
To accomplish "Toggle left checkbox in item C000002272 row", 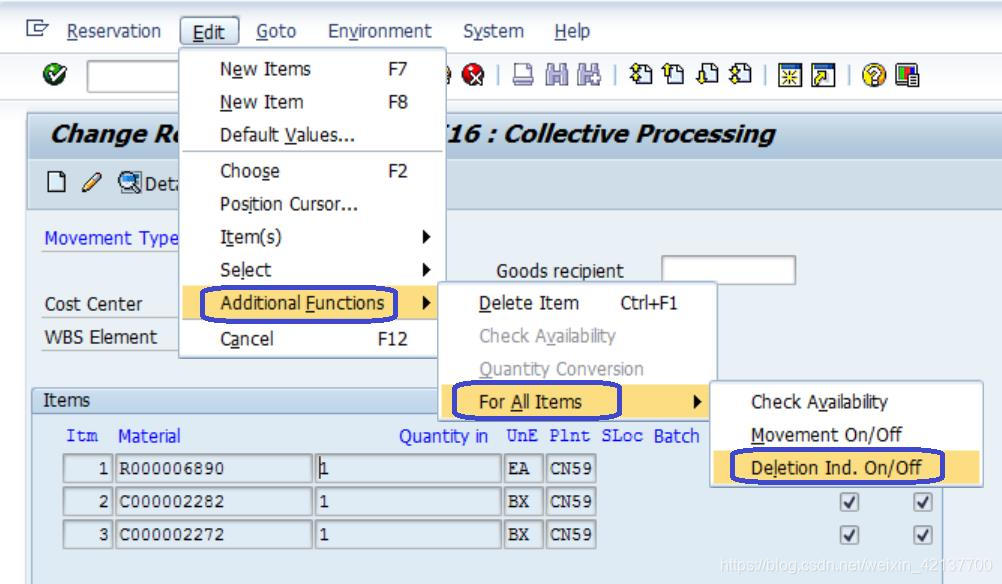I will coord(849,535).
